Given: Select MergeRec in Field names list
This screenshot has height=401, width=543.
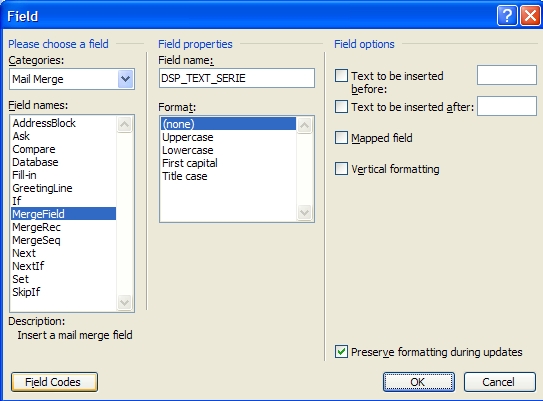Looking at the screenshot, I should pyautogui.click(x=36, y=227).
